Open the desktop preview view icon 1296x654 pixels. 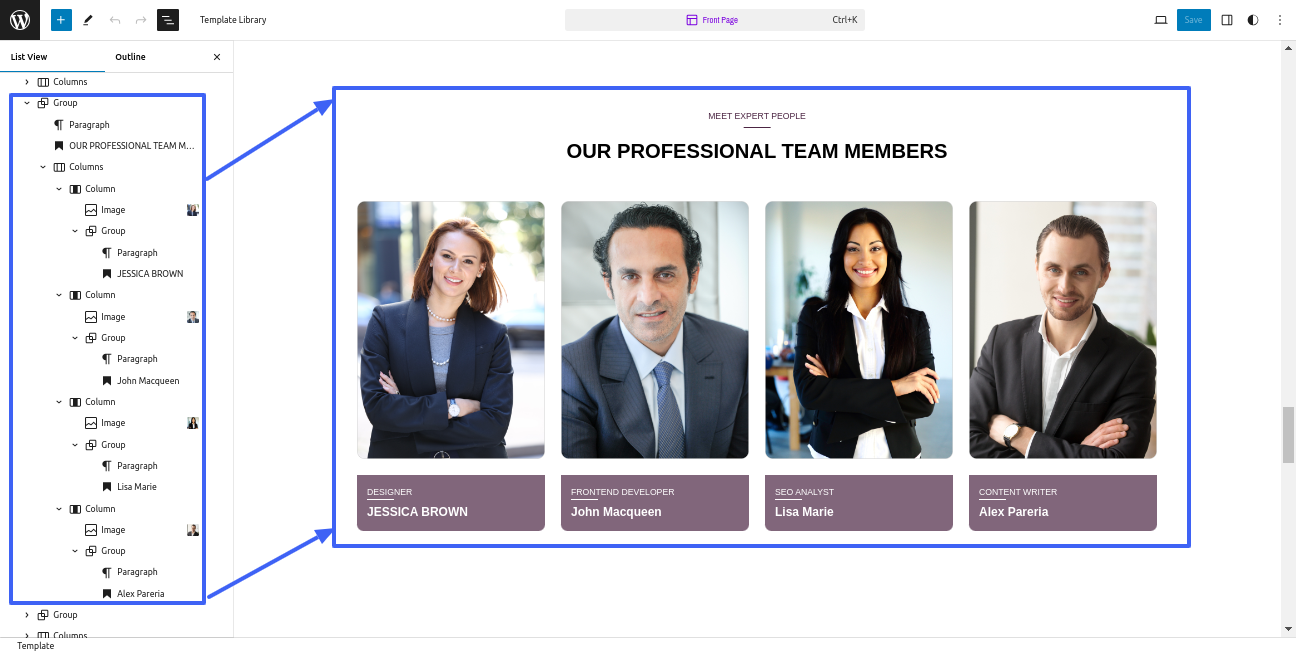[1161, 20]
